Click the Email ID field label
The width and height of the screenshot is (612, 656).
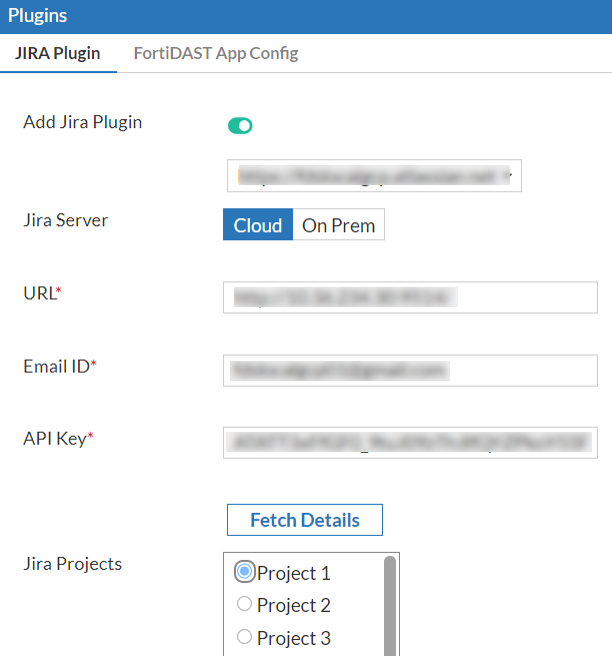[x=60, y=366]
